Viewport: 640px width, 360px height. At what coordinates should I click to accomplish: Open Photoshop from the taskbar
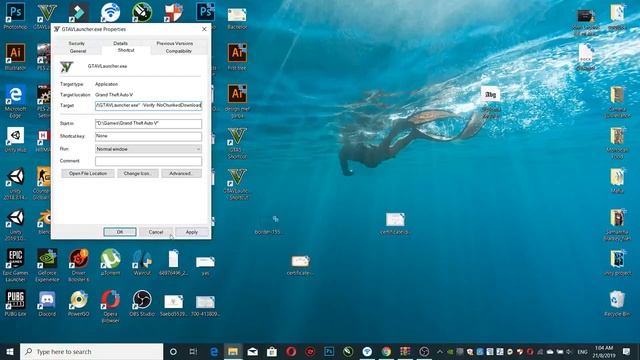click(x=329, y=351)
